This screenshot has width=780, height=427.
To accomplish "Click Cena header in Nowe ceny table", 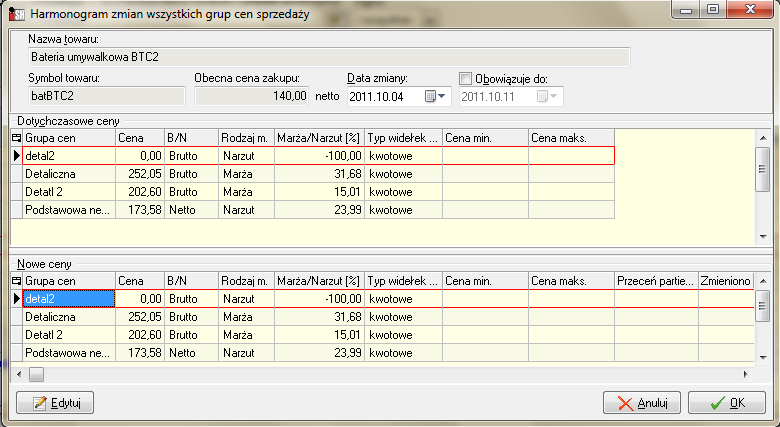I will click(x=140, y=281).
